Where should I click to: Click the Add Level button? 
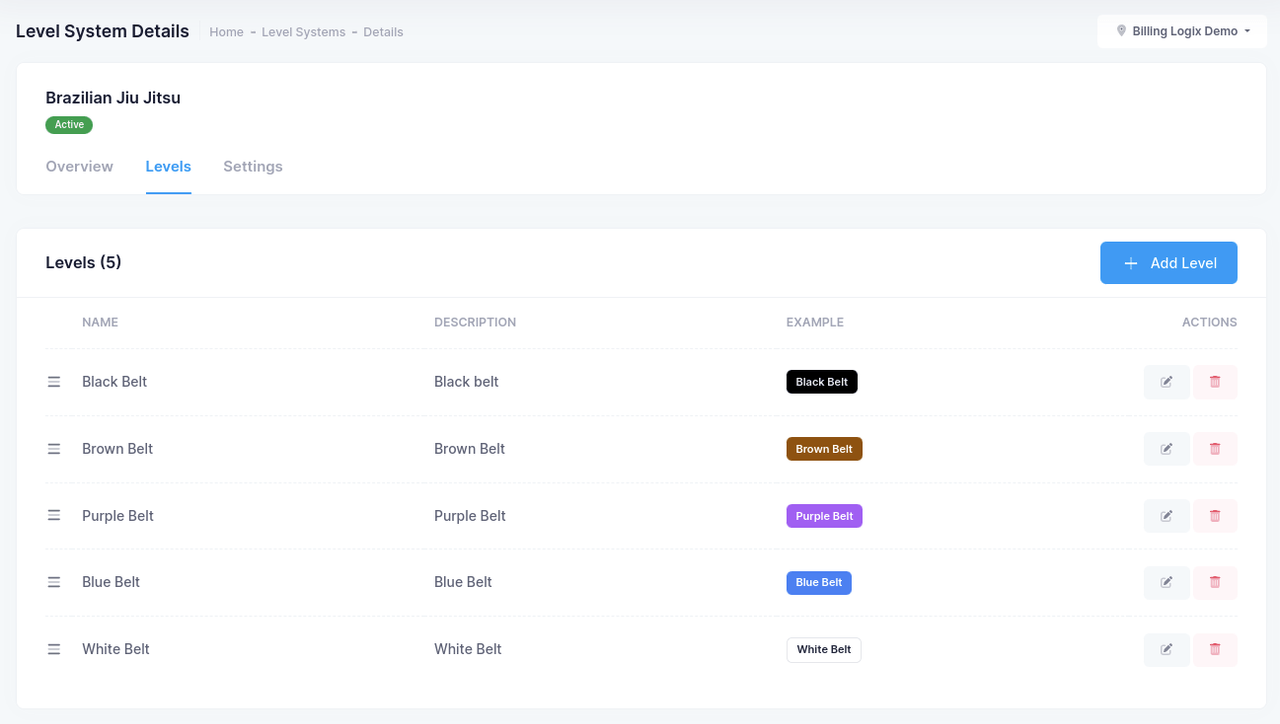click(1168, 263)
